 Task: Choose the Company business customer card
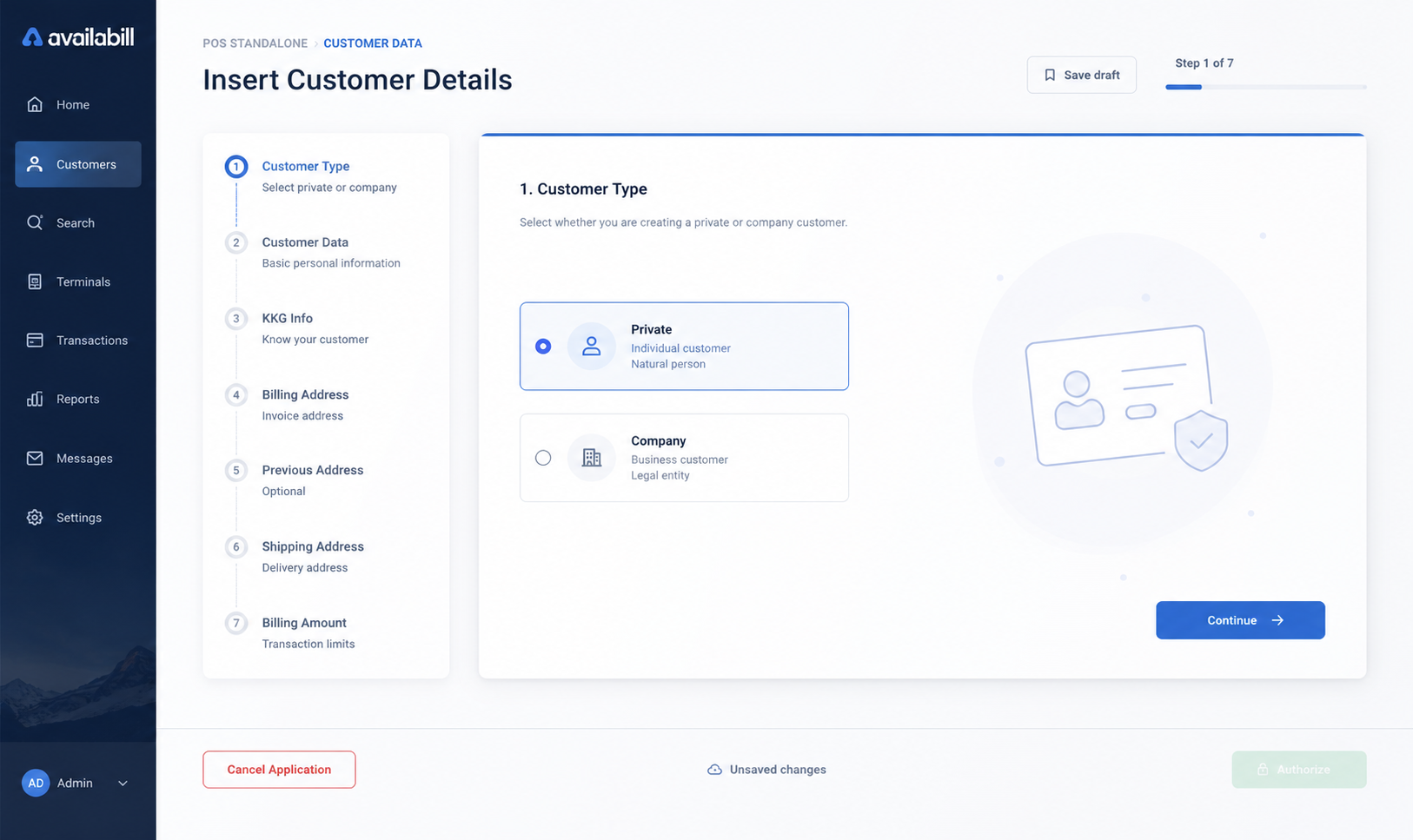[684, 457]
